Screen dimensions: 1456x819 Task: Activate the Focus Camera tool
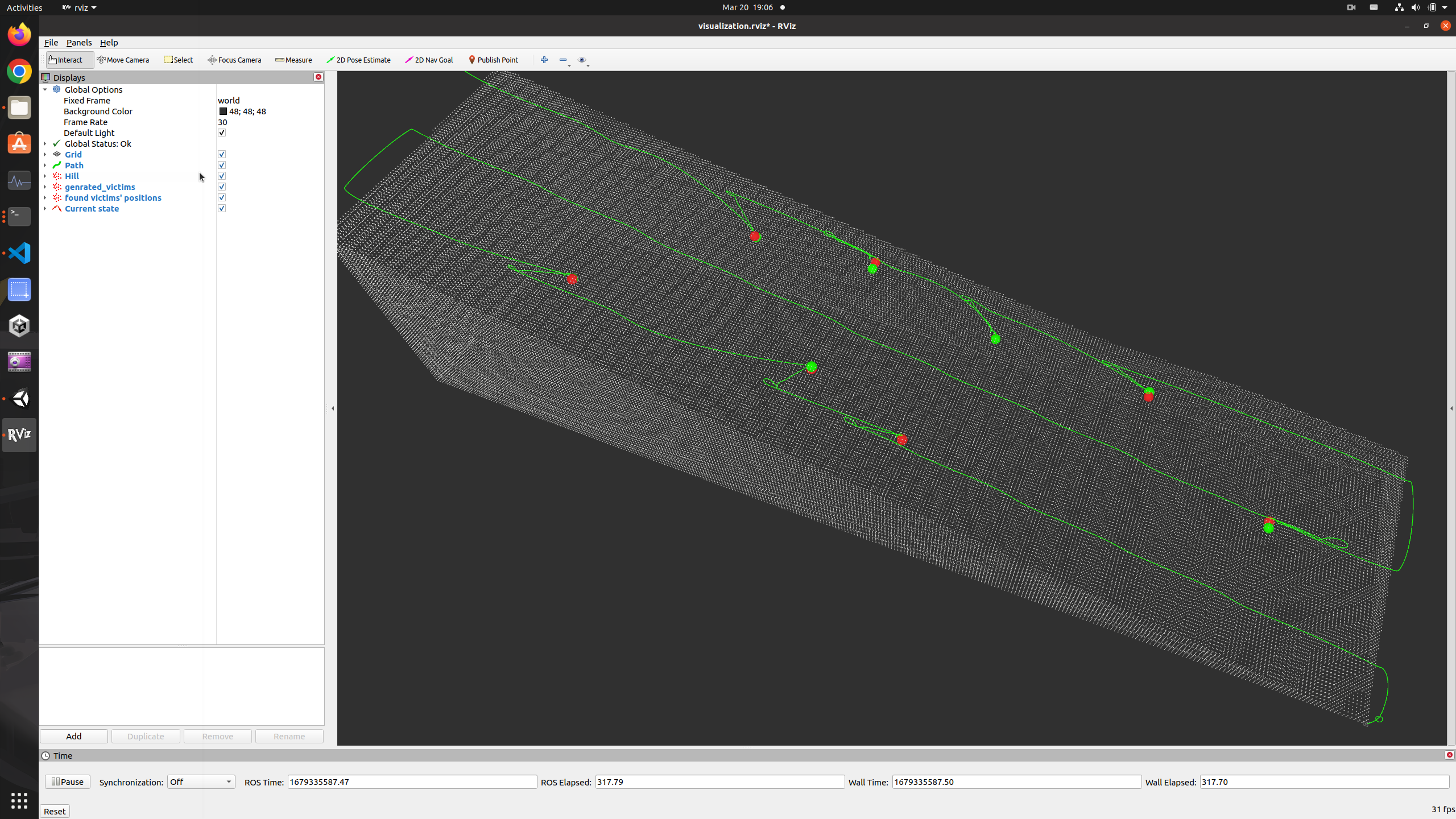(234, 60)
